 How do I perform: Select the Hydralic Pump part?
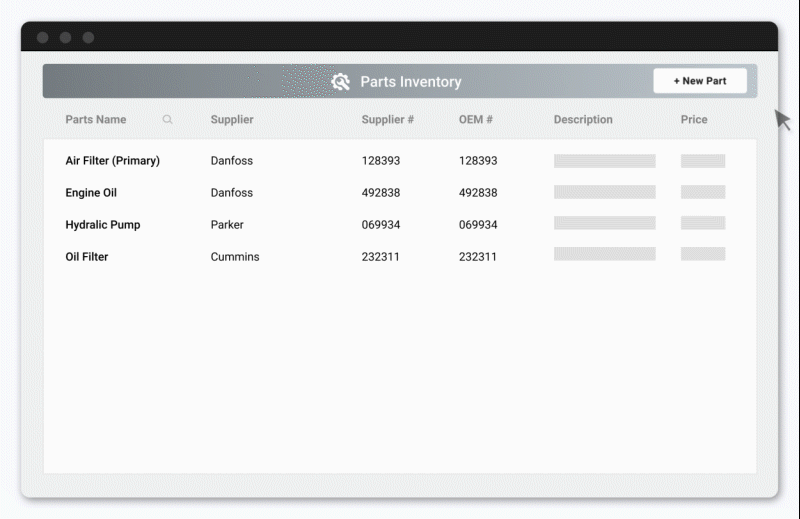pos(103,225)
